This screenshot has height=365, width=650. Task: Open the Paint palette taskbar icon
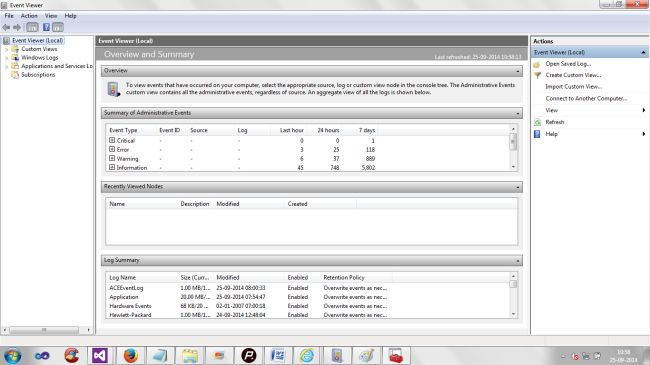click(366, 356)
